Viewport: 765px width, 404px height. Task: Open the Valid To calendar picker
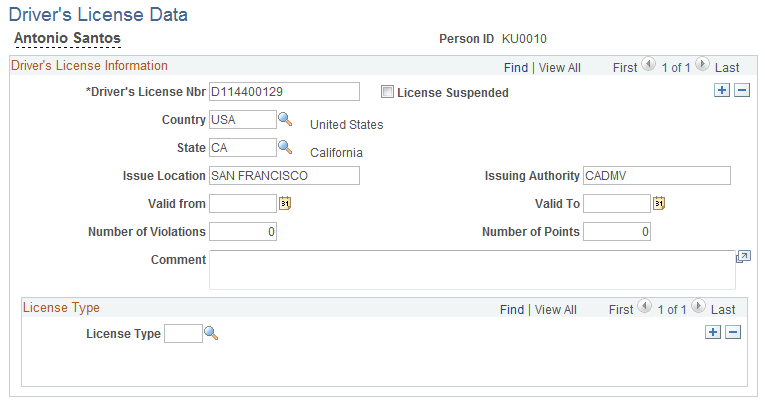(x=659, y=203)
